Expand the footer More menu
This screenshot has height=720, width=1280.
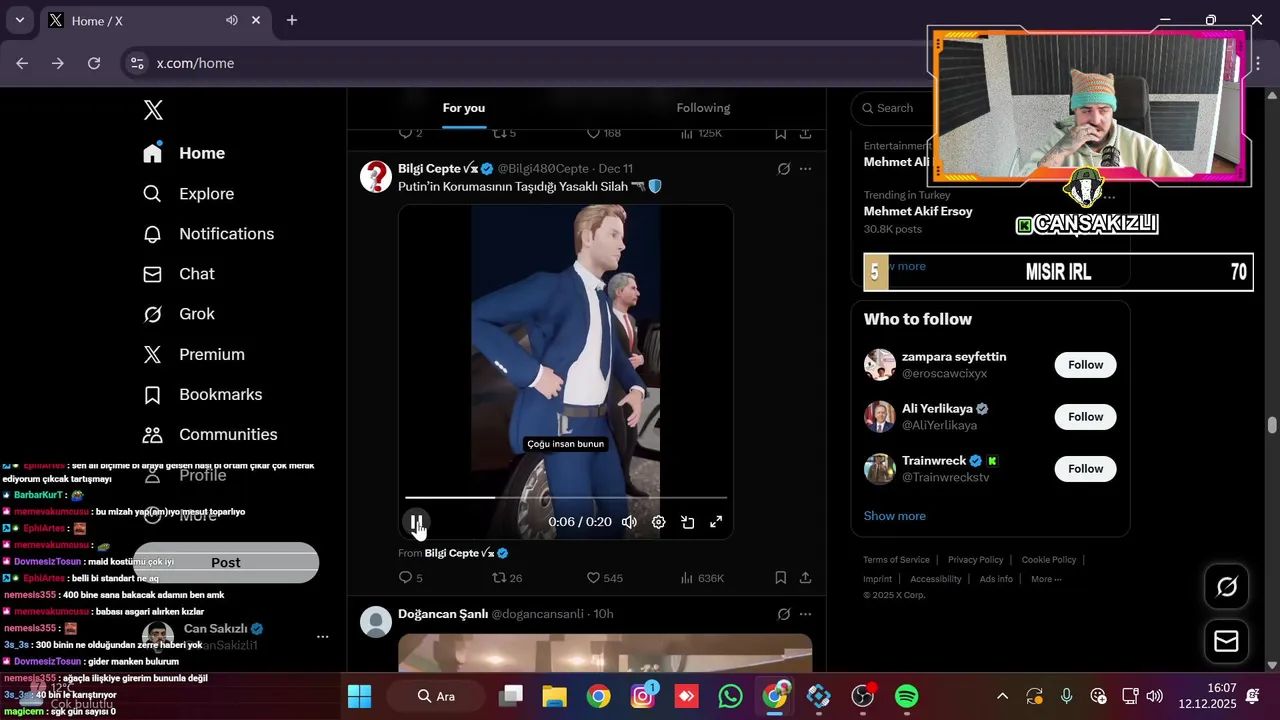(1046, 579)
